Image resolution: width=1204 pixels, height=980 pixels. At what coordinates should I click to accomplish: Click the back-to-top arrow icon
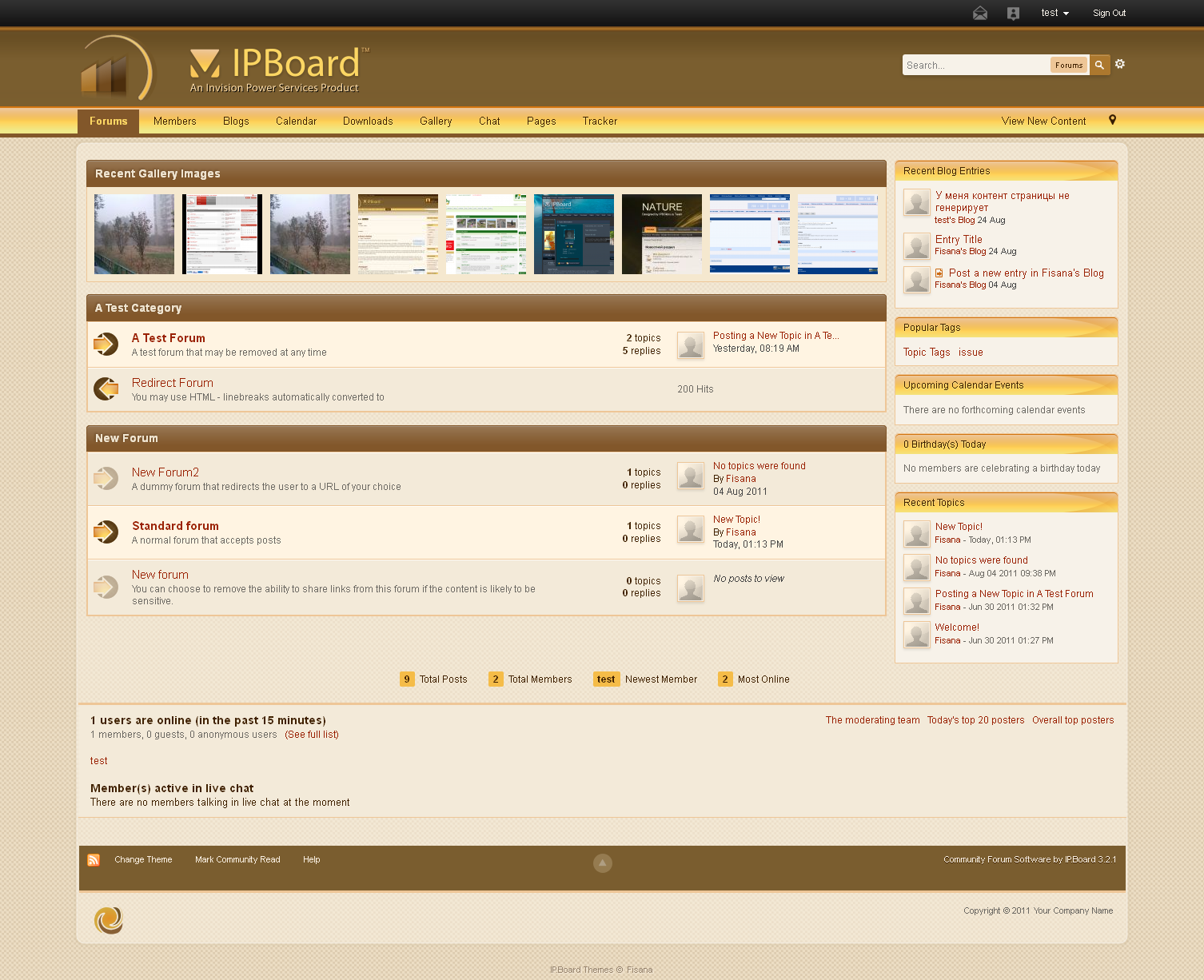603,863
